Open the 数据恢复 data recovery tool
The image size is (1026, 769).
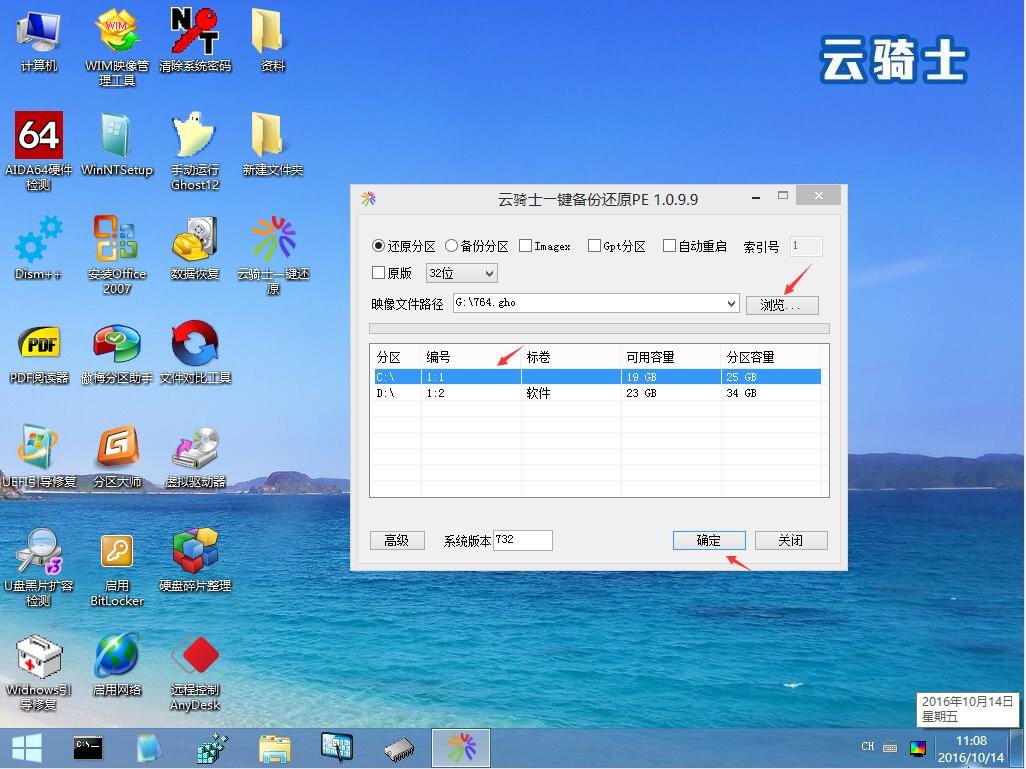[195, 240]
